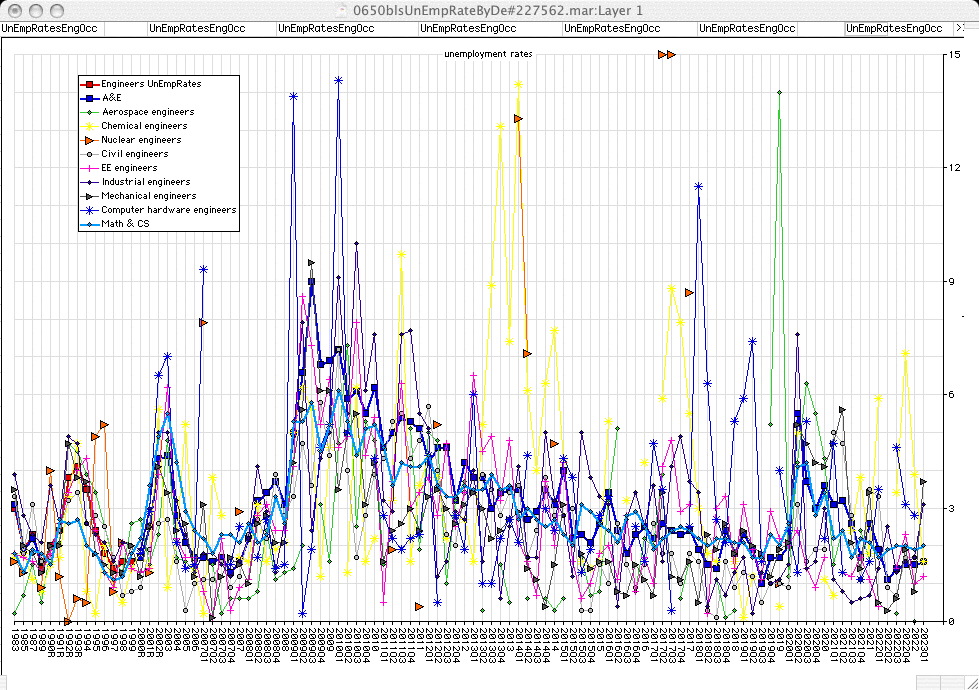Click the magenta plus EE engineers legend marker
The image size is (979, 690).
[90, 168]
